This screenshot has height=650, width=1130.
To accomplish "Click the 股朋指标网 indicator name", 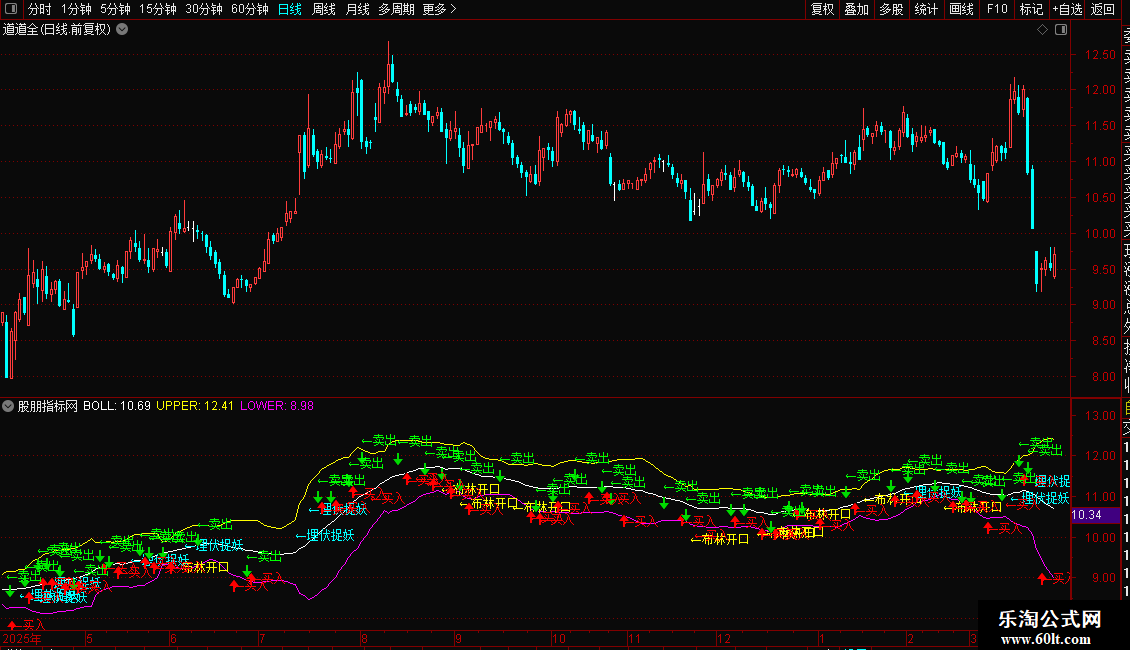I will [48, 406].
